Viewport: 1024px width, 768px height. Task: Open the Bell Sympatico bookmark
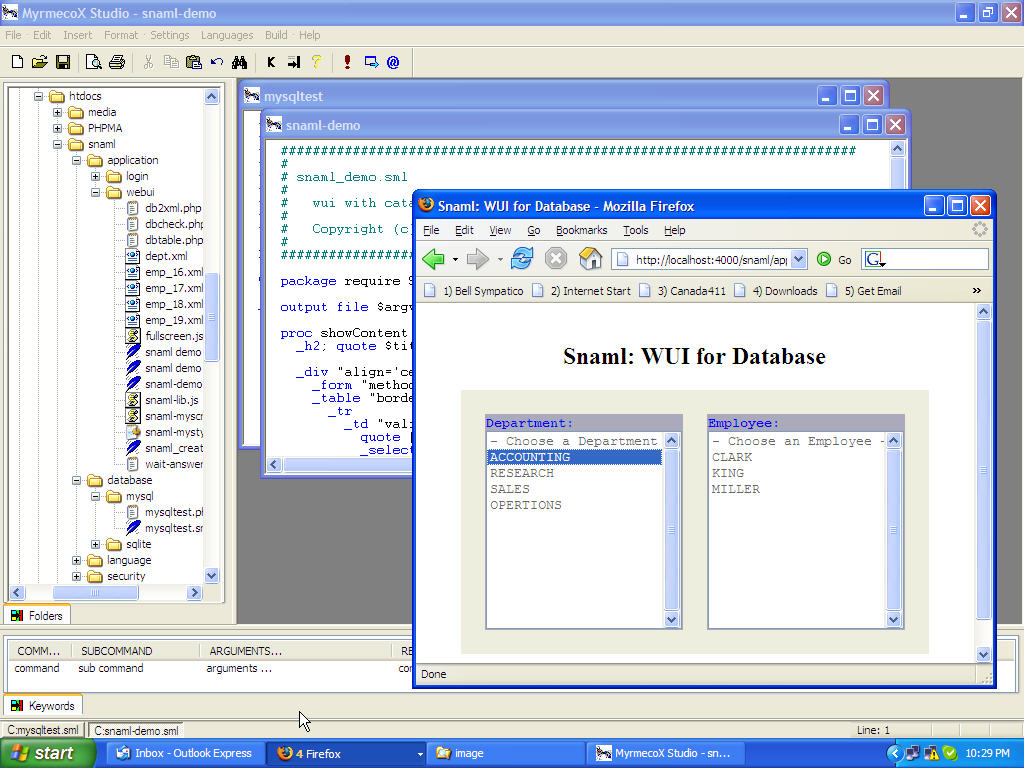(474, 291)
